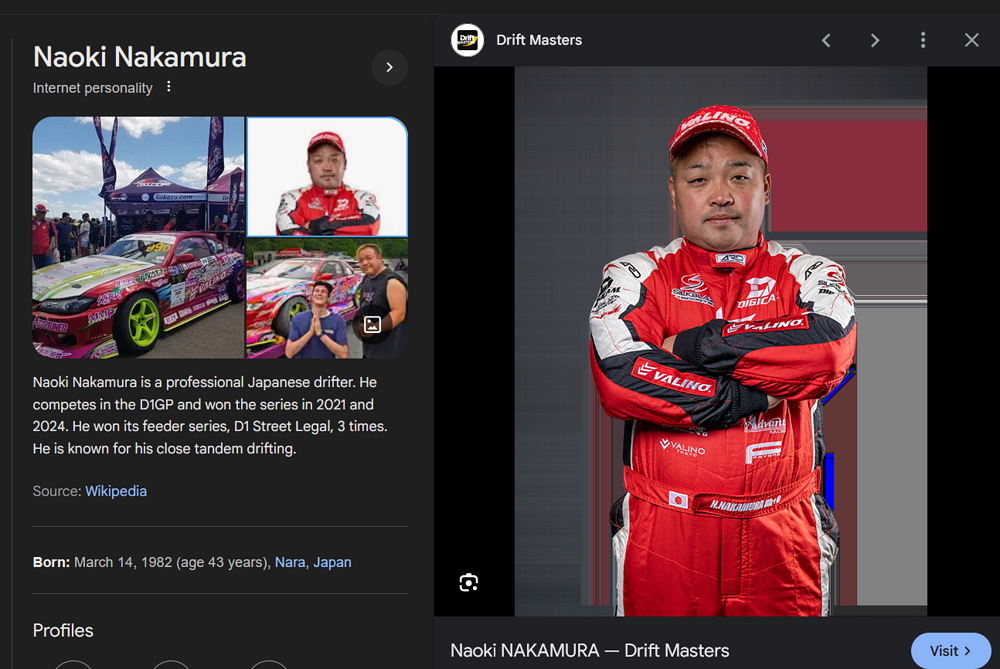The width and height of the screenshot is (1000, 669).
Task: Select the pink drift car thumbnail
Action: pyautogui.click(x=138, y=238)
